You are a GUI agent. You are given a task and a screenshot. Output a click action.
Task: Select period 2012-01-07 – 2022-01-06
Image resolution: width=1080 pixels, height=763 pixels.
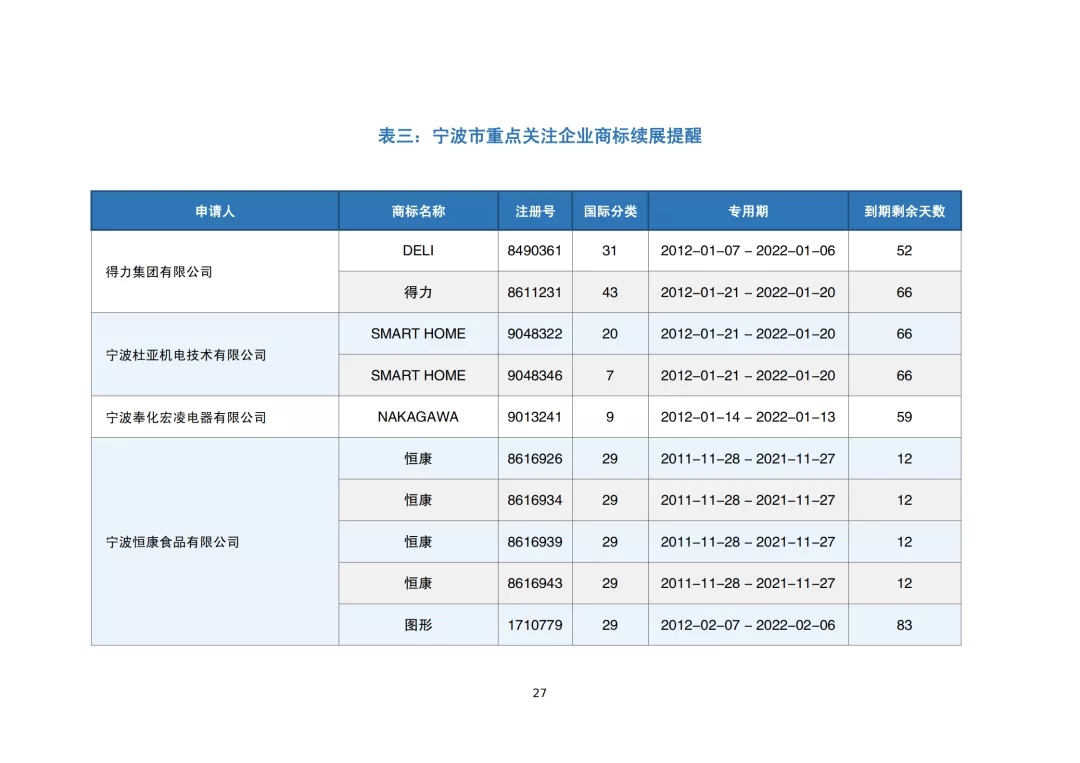click(748, 251)
